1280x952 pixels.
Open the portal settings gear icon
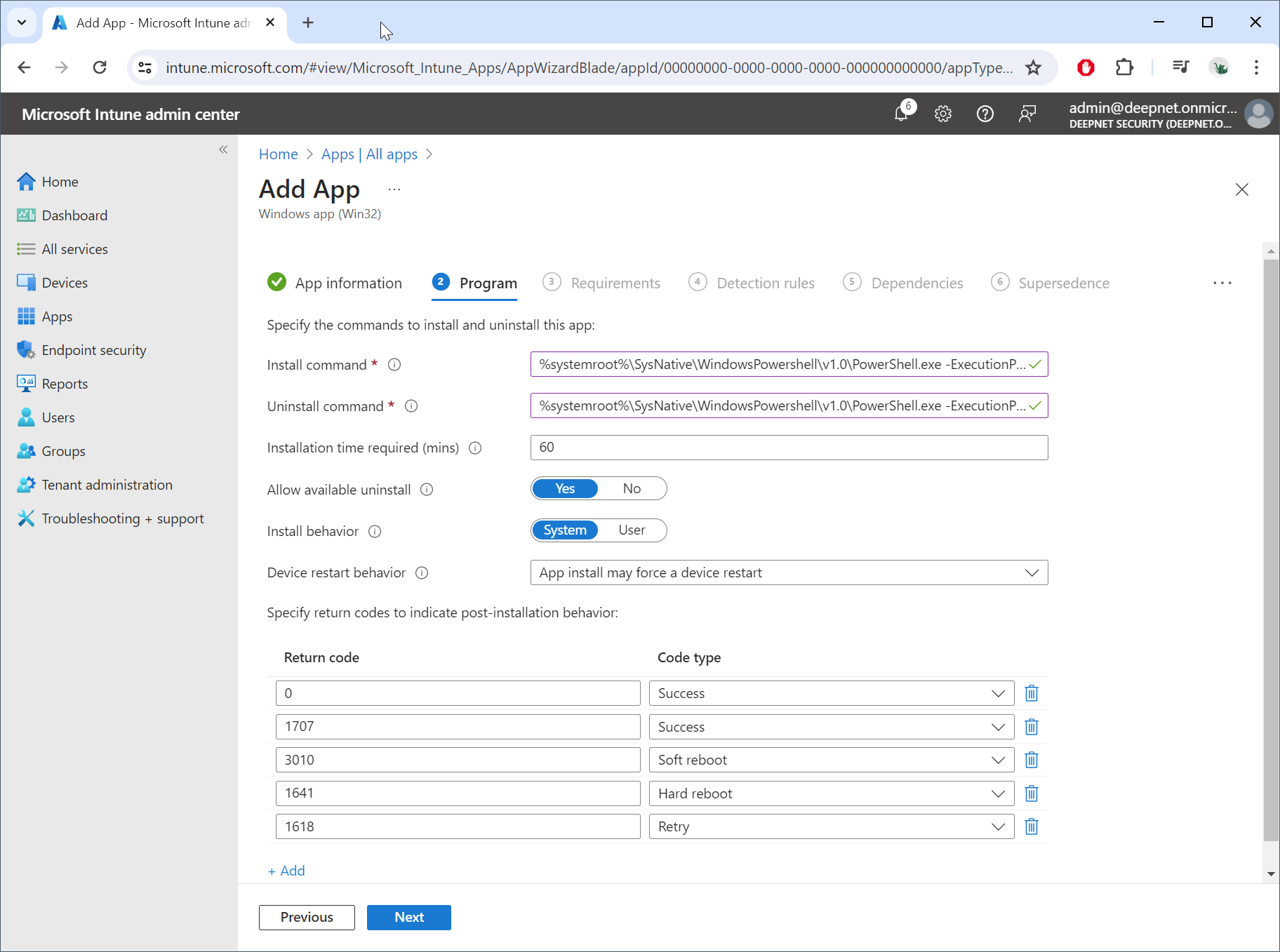point(943,114)
